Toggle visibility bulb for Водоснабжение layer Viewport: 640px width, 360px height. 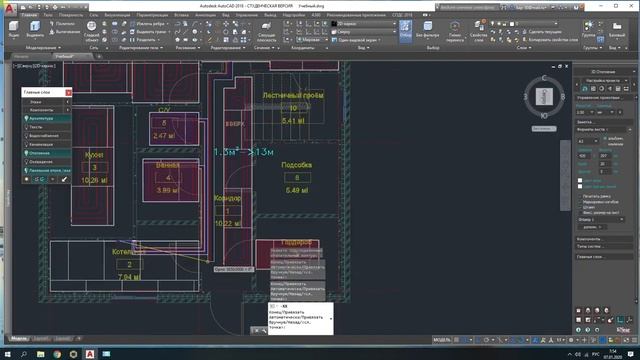click(x=27, y=136)
